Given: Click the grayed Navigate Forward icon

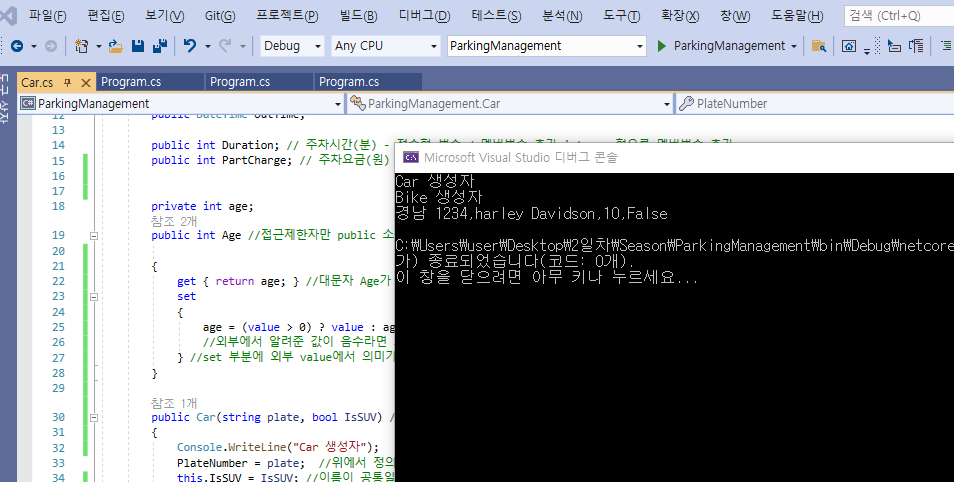Looking at the screenshot, I should [51, 46].
